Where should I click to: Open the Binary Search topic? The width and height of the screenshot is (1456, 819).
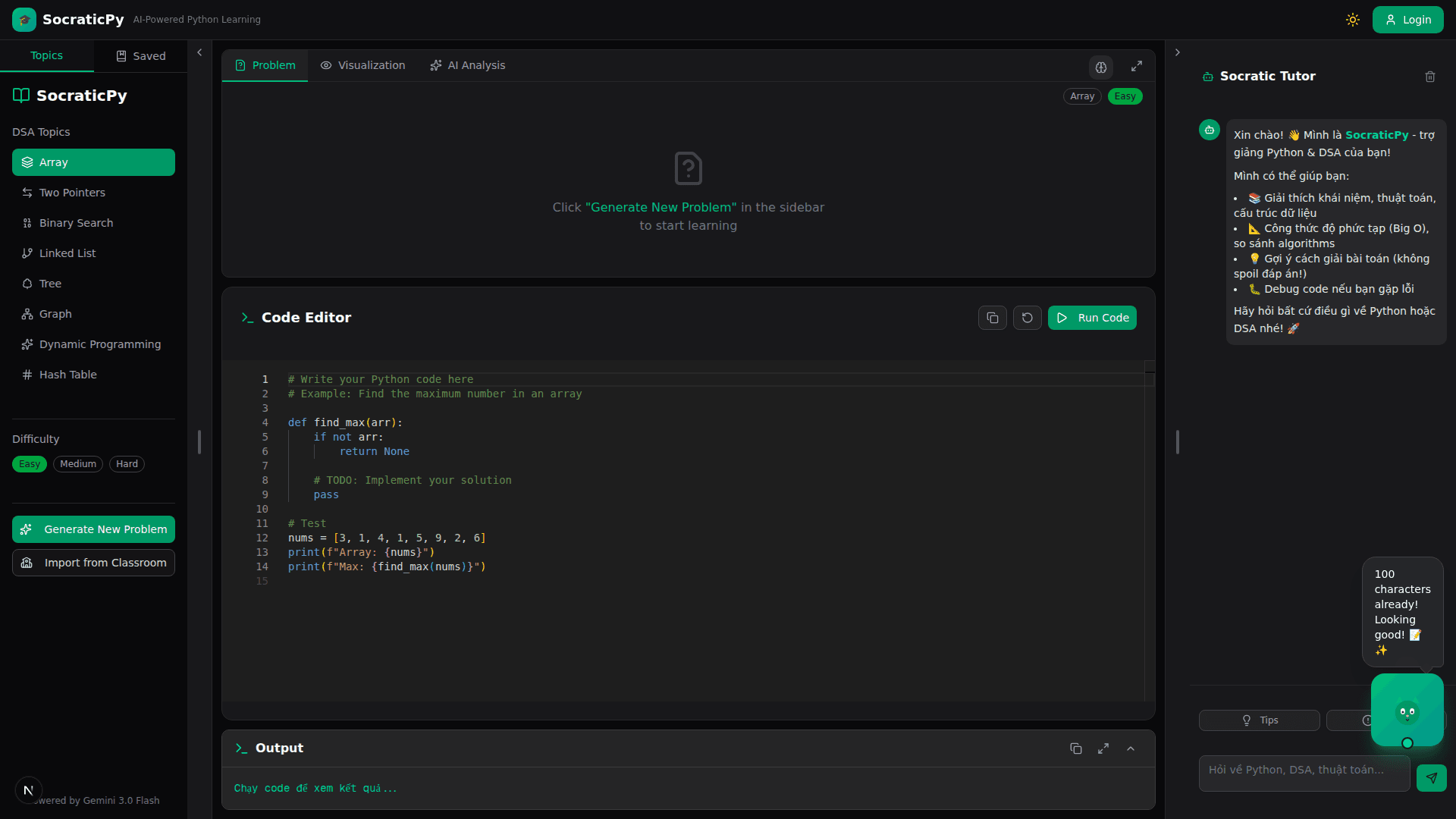76,222
